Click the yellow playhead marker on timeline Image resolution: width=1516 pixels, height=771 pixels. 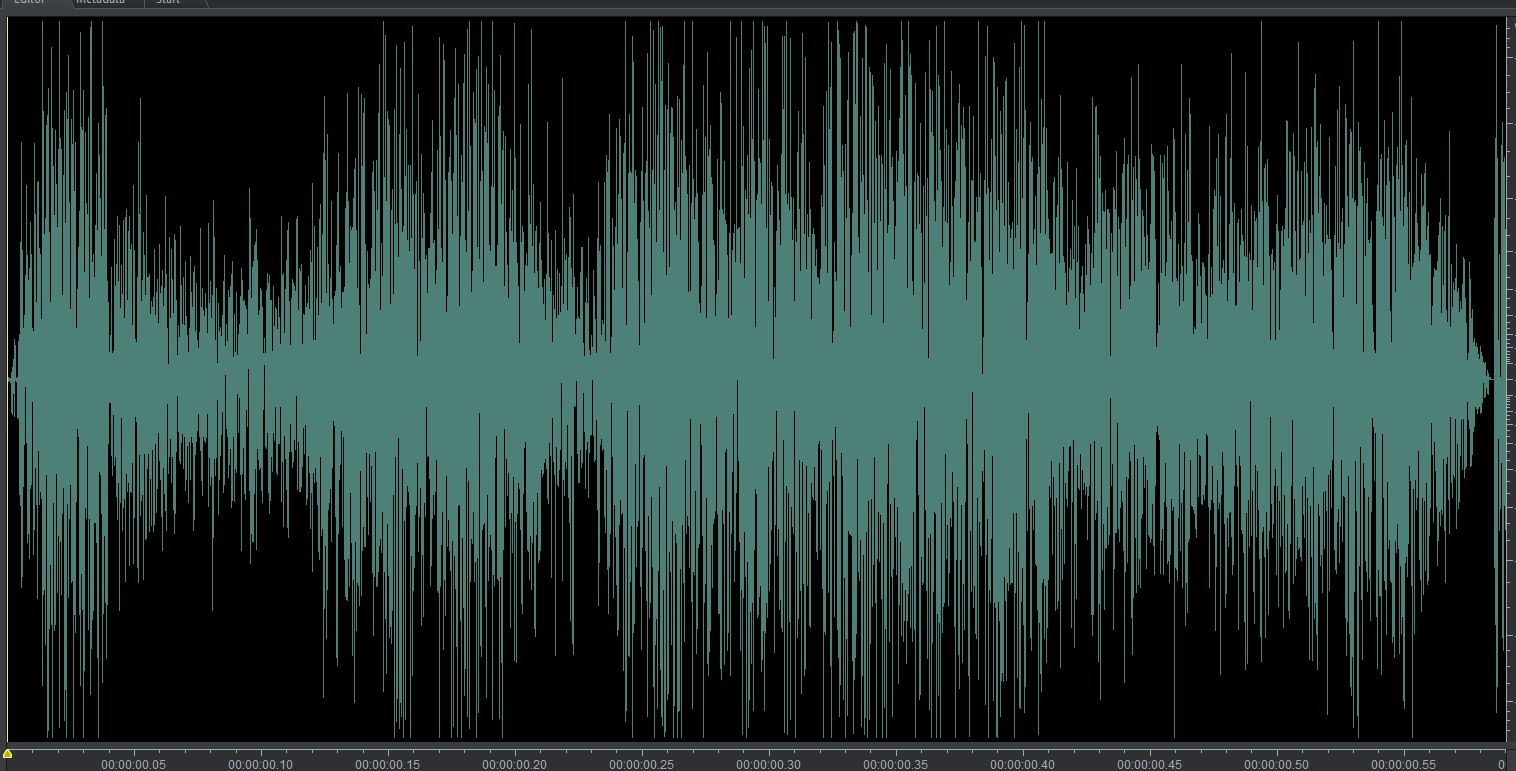click(8, 753)
